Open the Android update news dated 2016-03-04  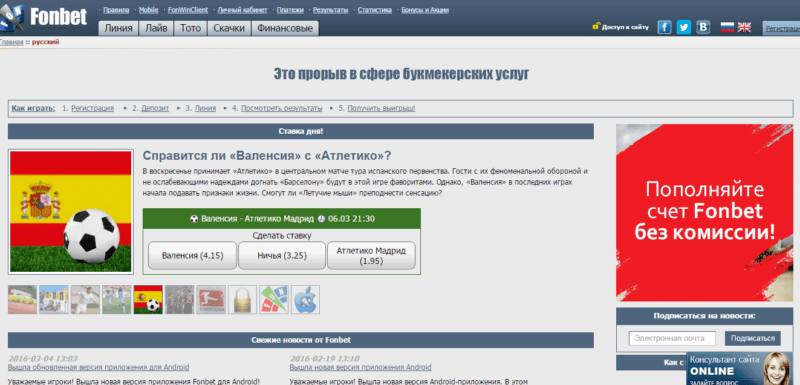[x=98, y=367]
